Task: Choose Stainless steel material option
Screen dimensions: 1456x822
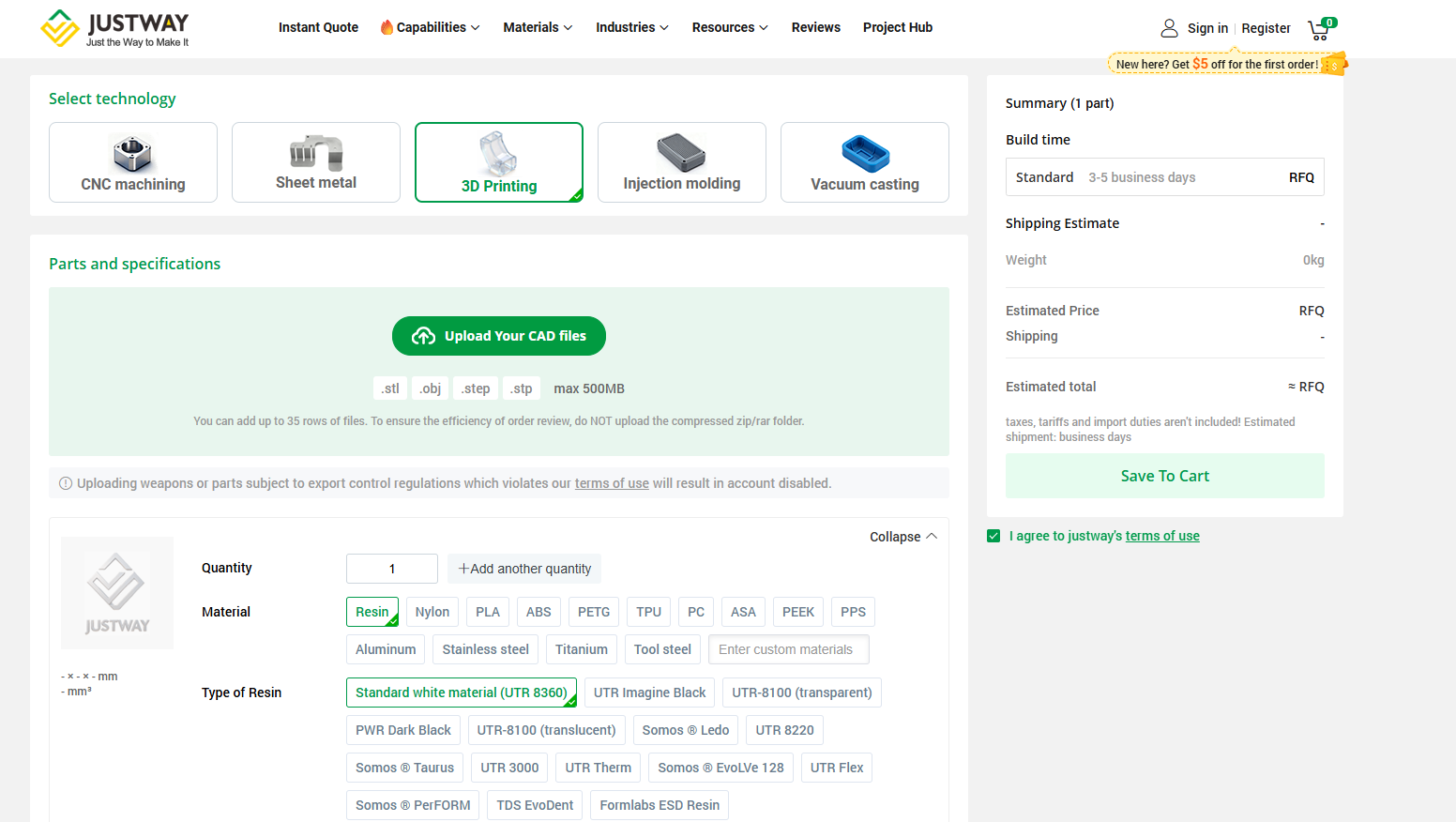Action: click(x=486, y=649)
